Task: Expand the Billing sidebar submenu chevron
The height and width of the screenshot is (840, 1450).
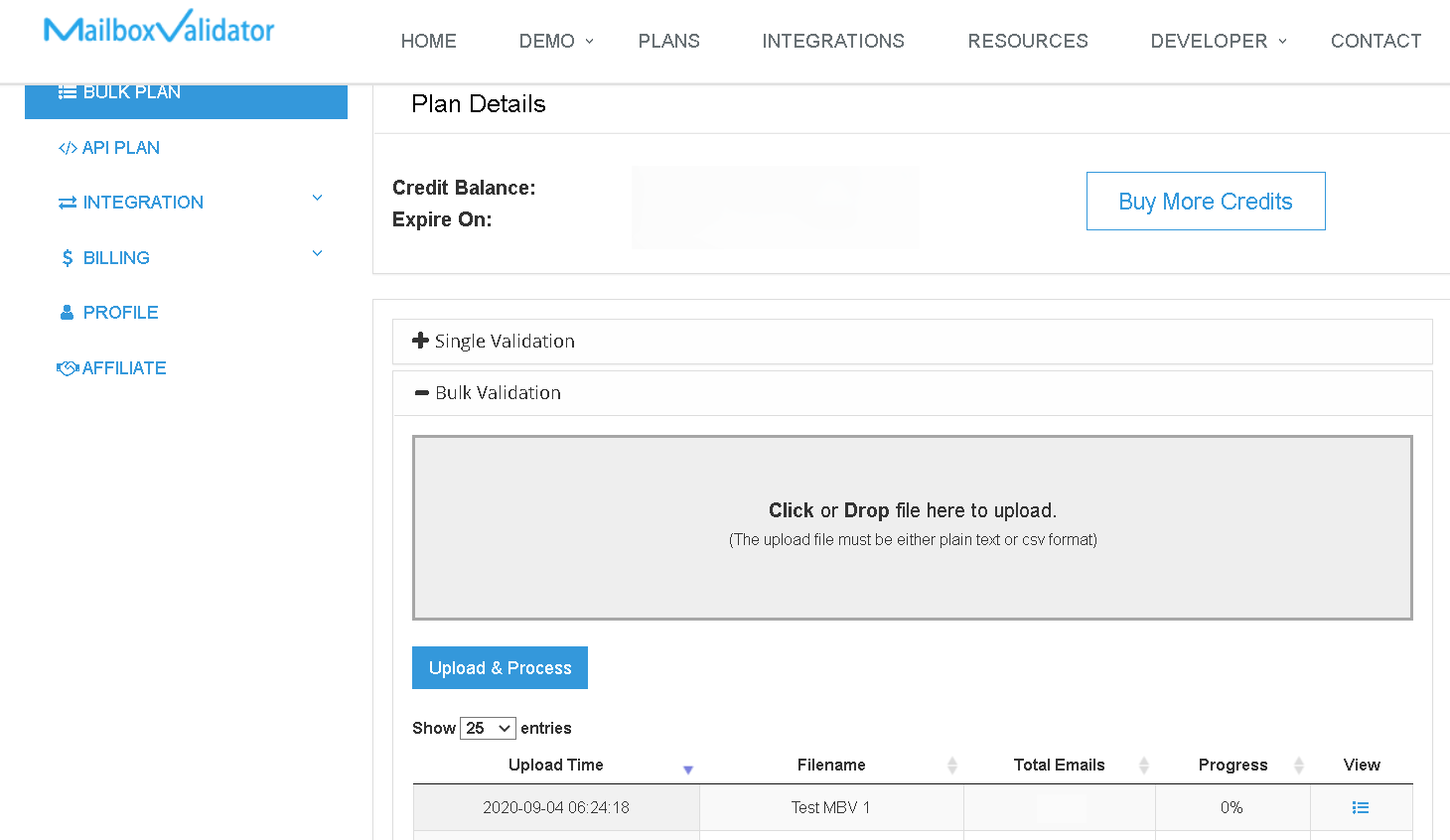Action: [318, 254]
